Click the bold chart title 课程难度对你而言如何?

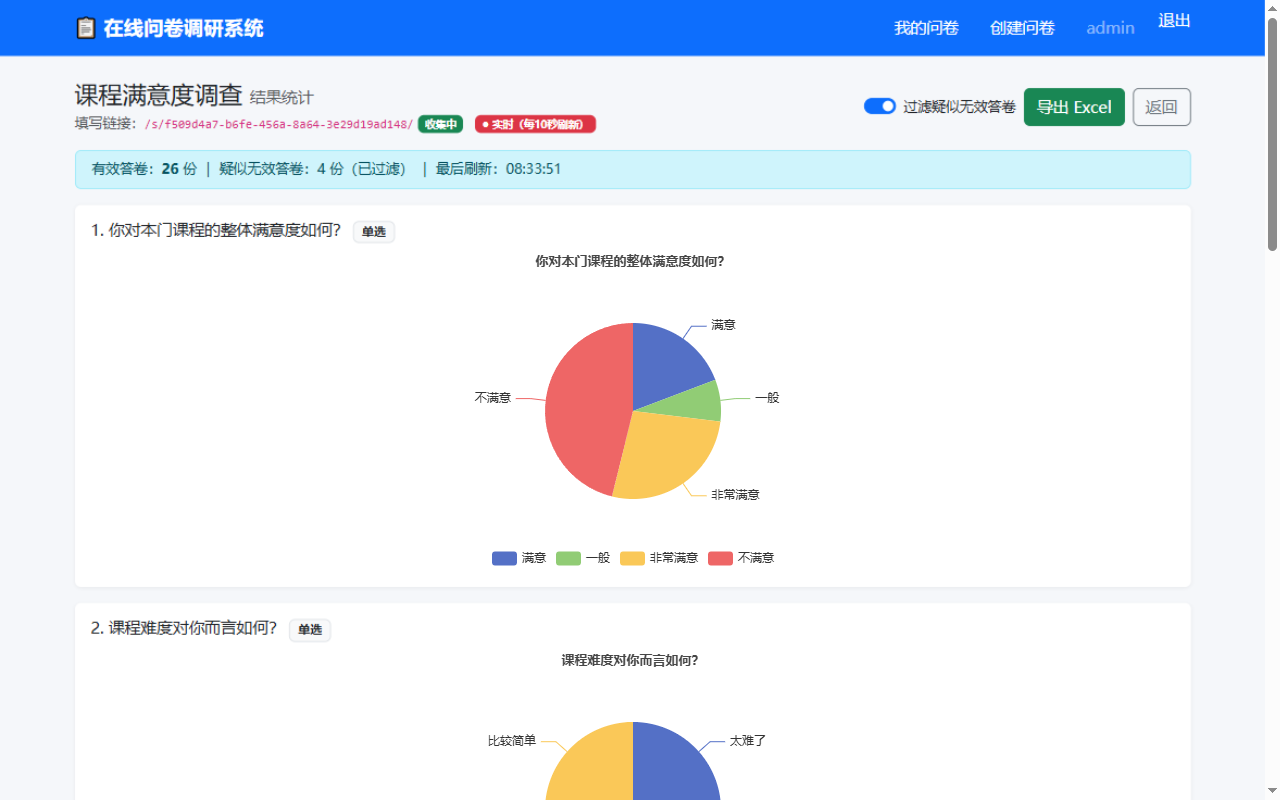coord(630,660)
